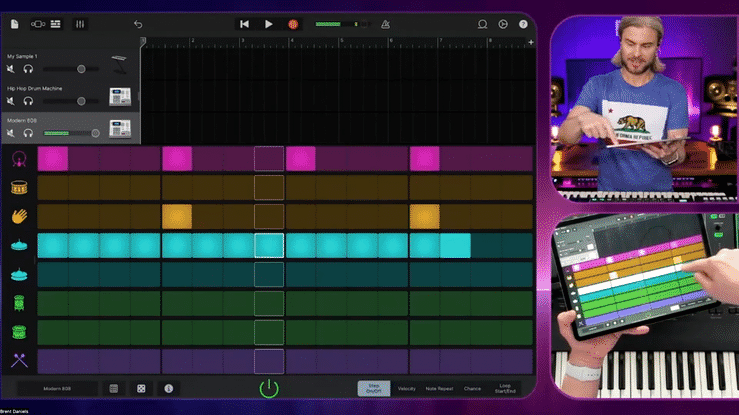The width and height of the screenshot is (739, 415).
Task: Add song section with plus button
Action: pyautogui.click(x=530, y=41)
